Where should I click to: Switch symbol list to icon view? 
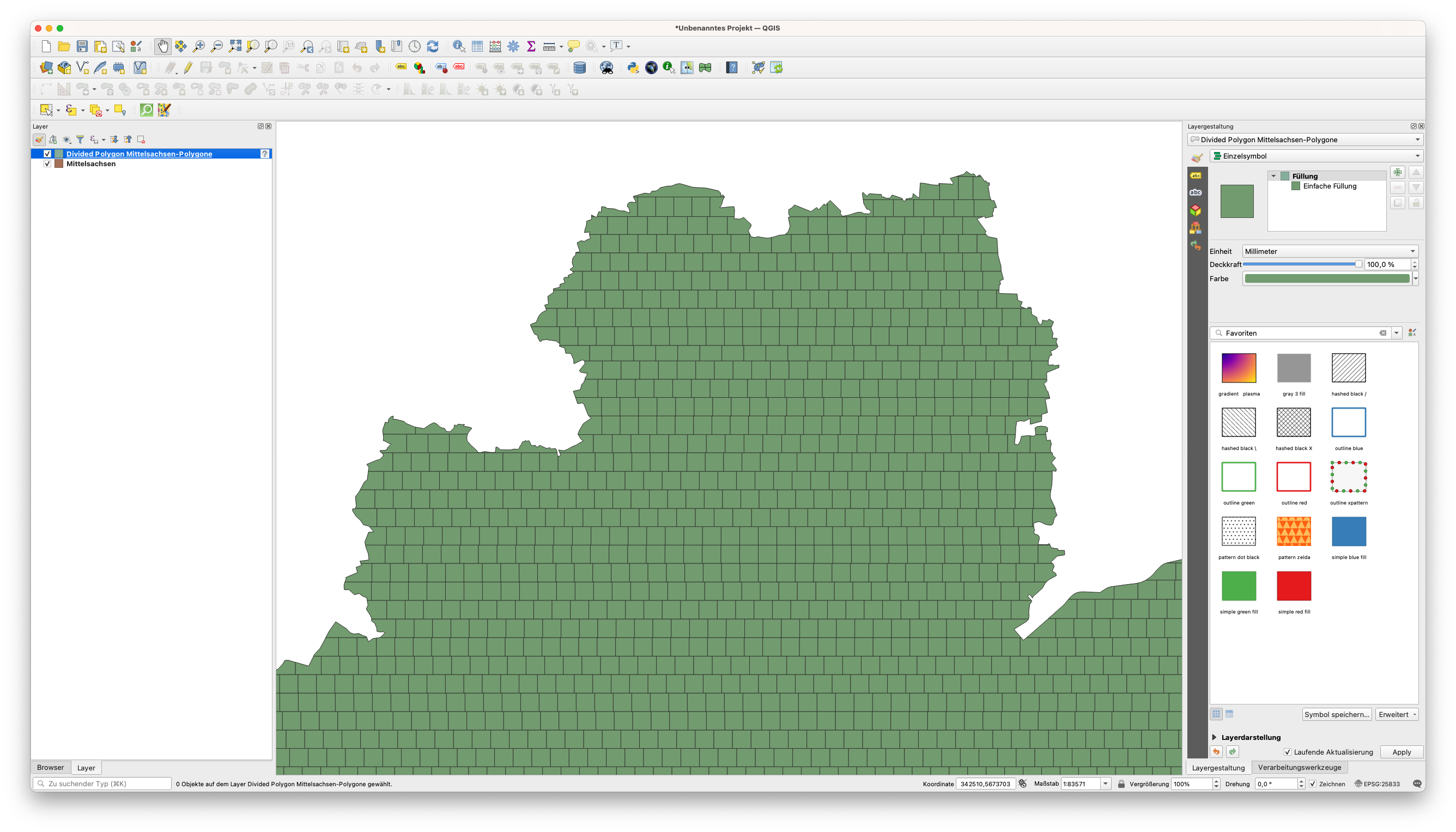click(1216, 714)
